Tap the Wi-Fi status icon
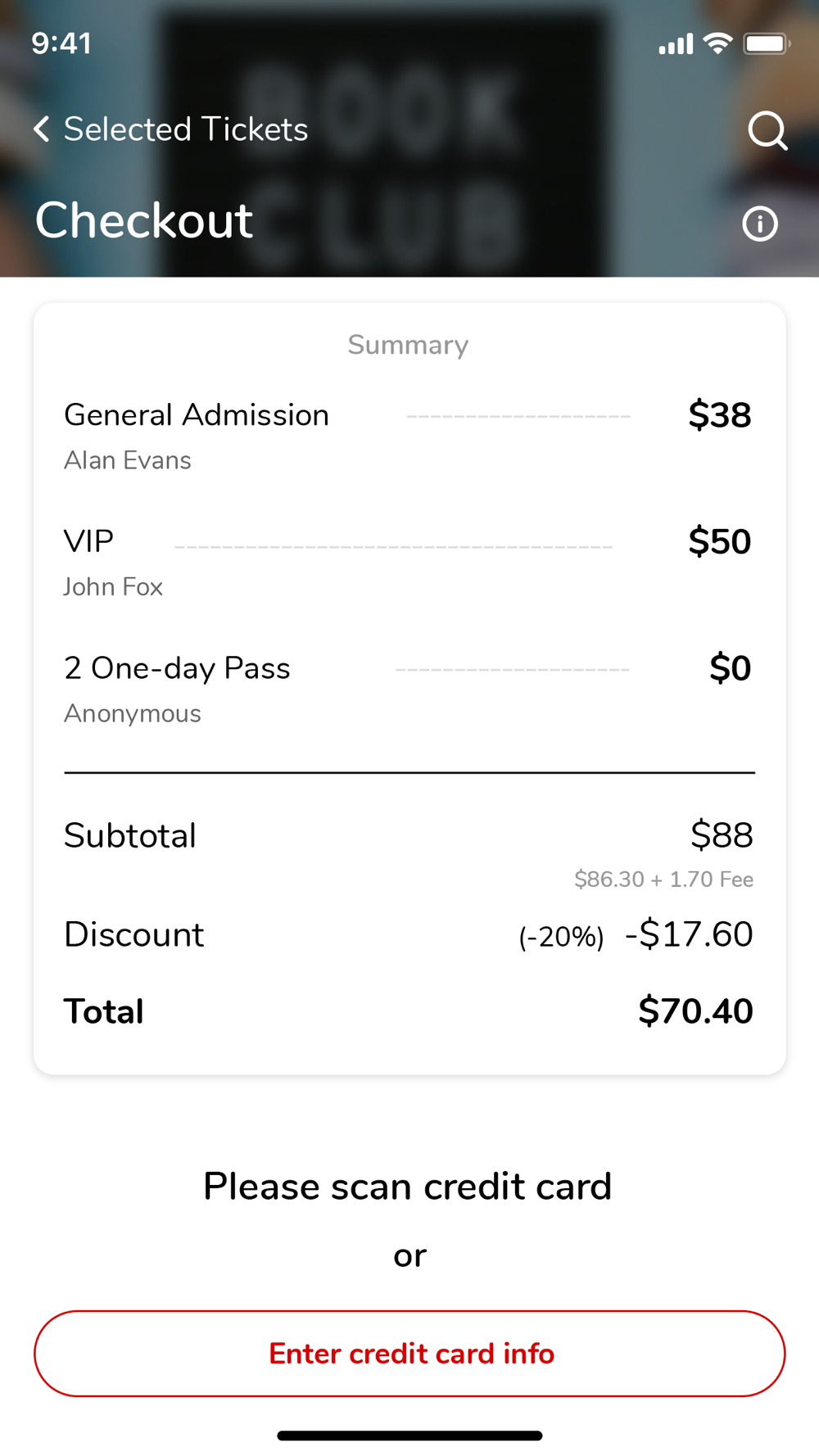This screenshot has height=1456, width=819. pyautogui.click(x=718, y=43)
